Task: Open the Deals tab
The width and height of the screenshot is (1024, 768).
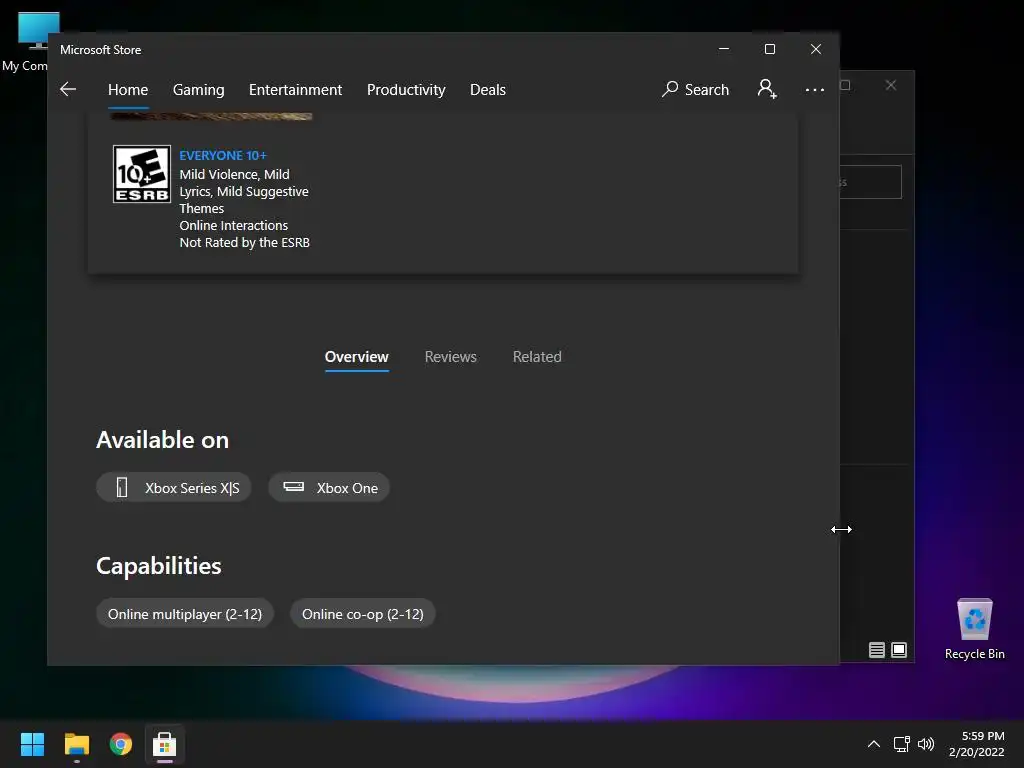Action: [488, 89]
